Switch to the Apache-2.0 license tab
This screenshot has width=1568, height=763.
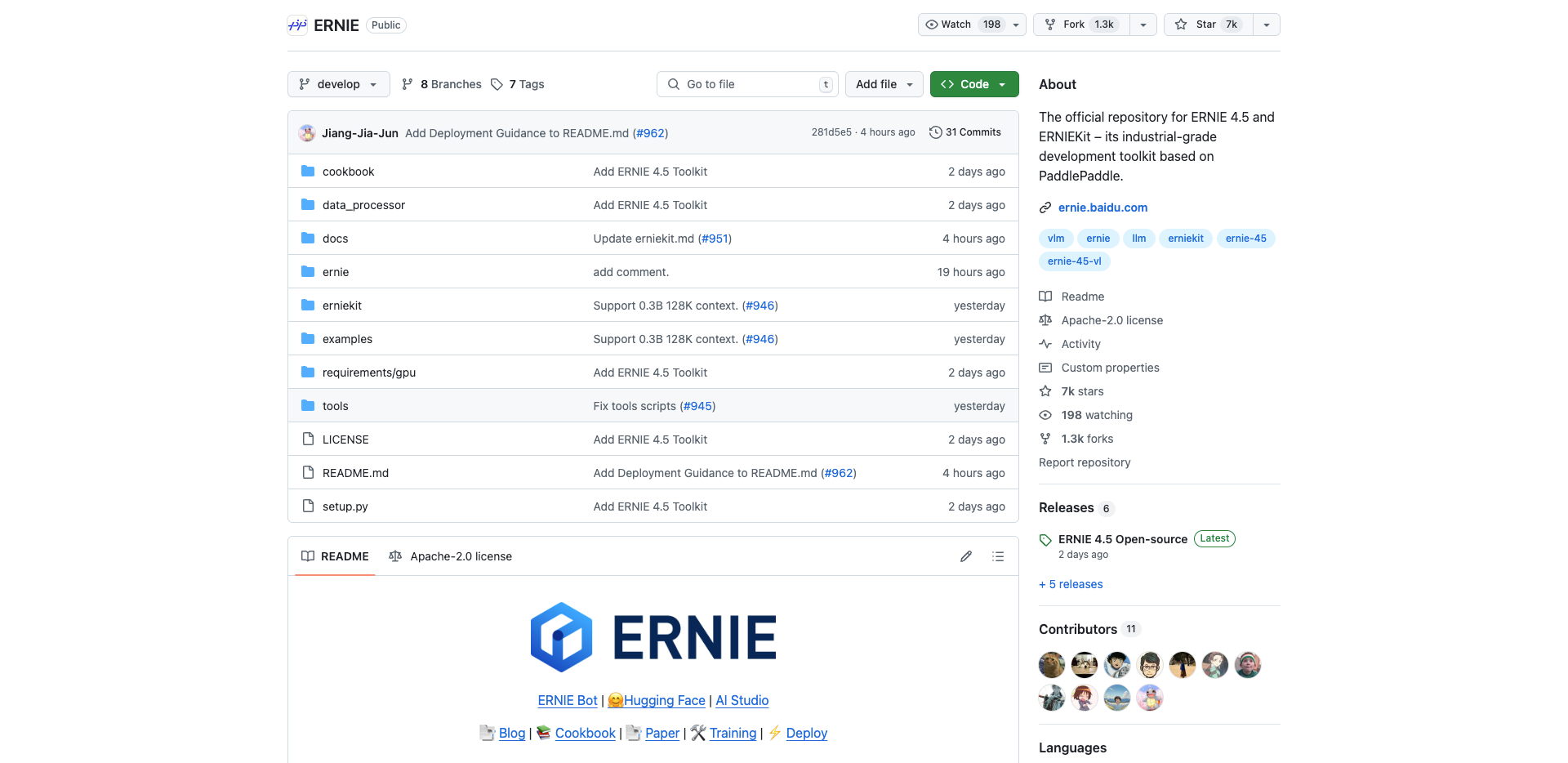451,556
